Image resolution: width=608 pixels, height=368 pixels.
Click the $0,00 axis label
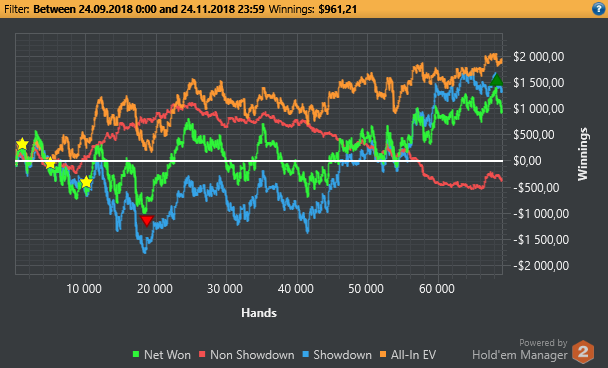[x=527, y=161]
